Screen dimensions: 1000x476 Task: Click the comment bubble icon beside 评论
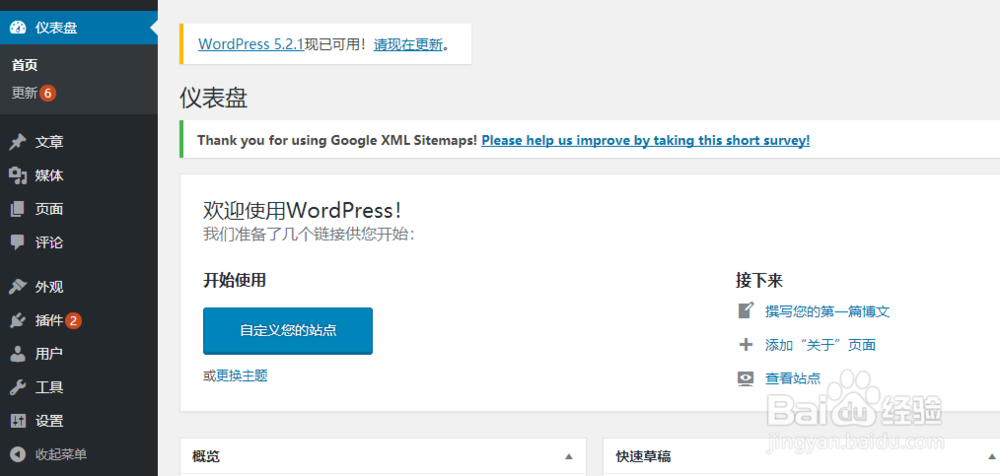(x=17, y=242)
